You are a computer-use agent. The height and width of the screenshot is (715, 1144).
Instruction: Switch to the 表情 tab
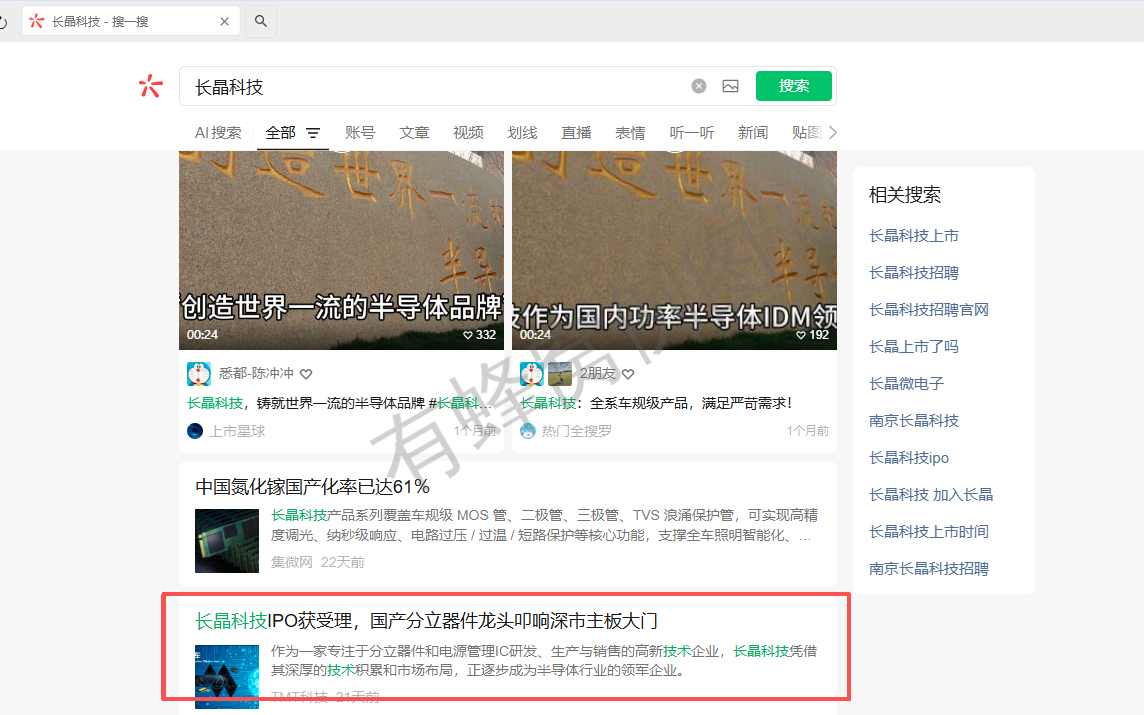pyautogui.click(x=630, y=133)
